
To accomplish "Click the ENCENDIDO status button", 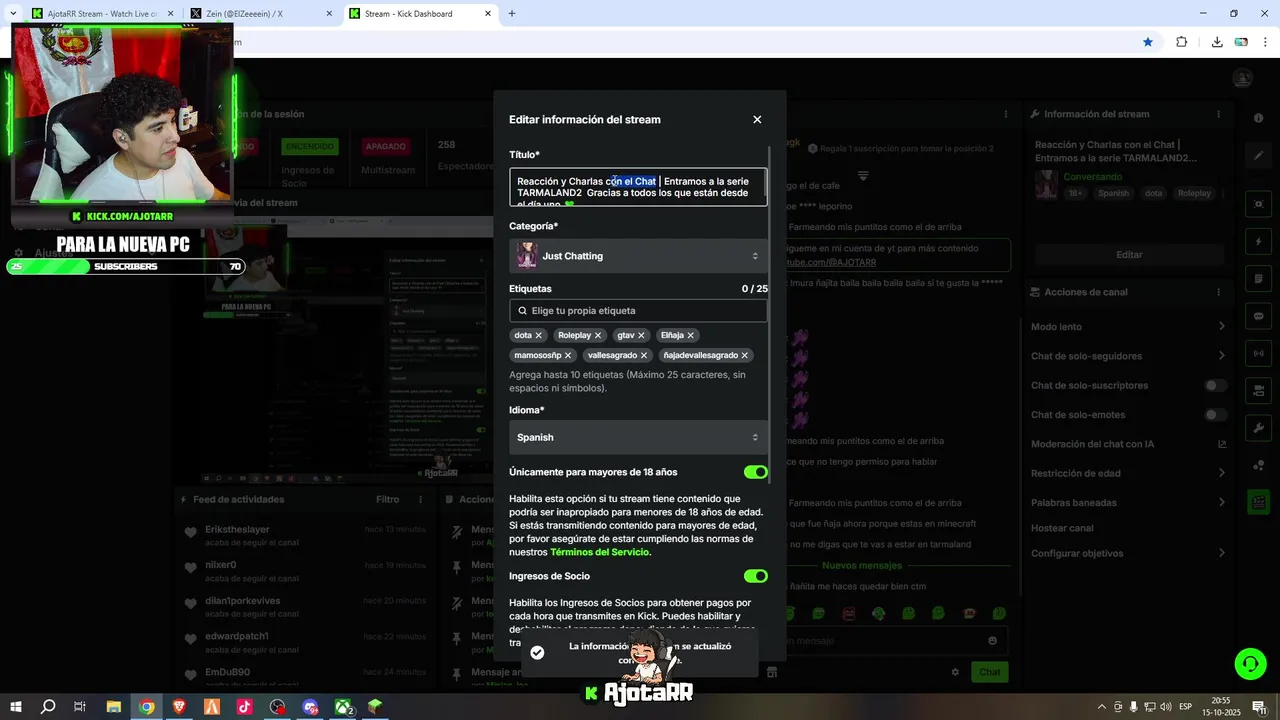I will coord(309,146).
